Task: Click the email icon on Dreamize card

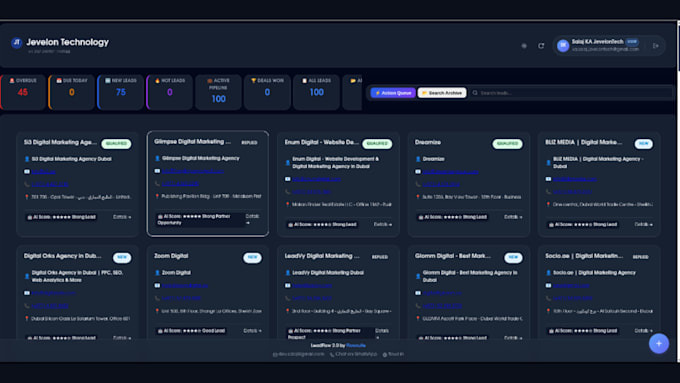Action: point(418,172)
